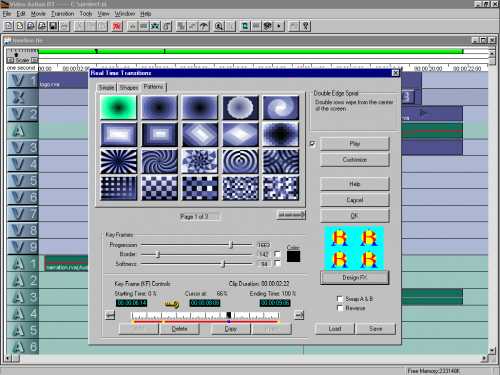Choose the swirl spiral pattern in the top row

click(281, 107)
